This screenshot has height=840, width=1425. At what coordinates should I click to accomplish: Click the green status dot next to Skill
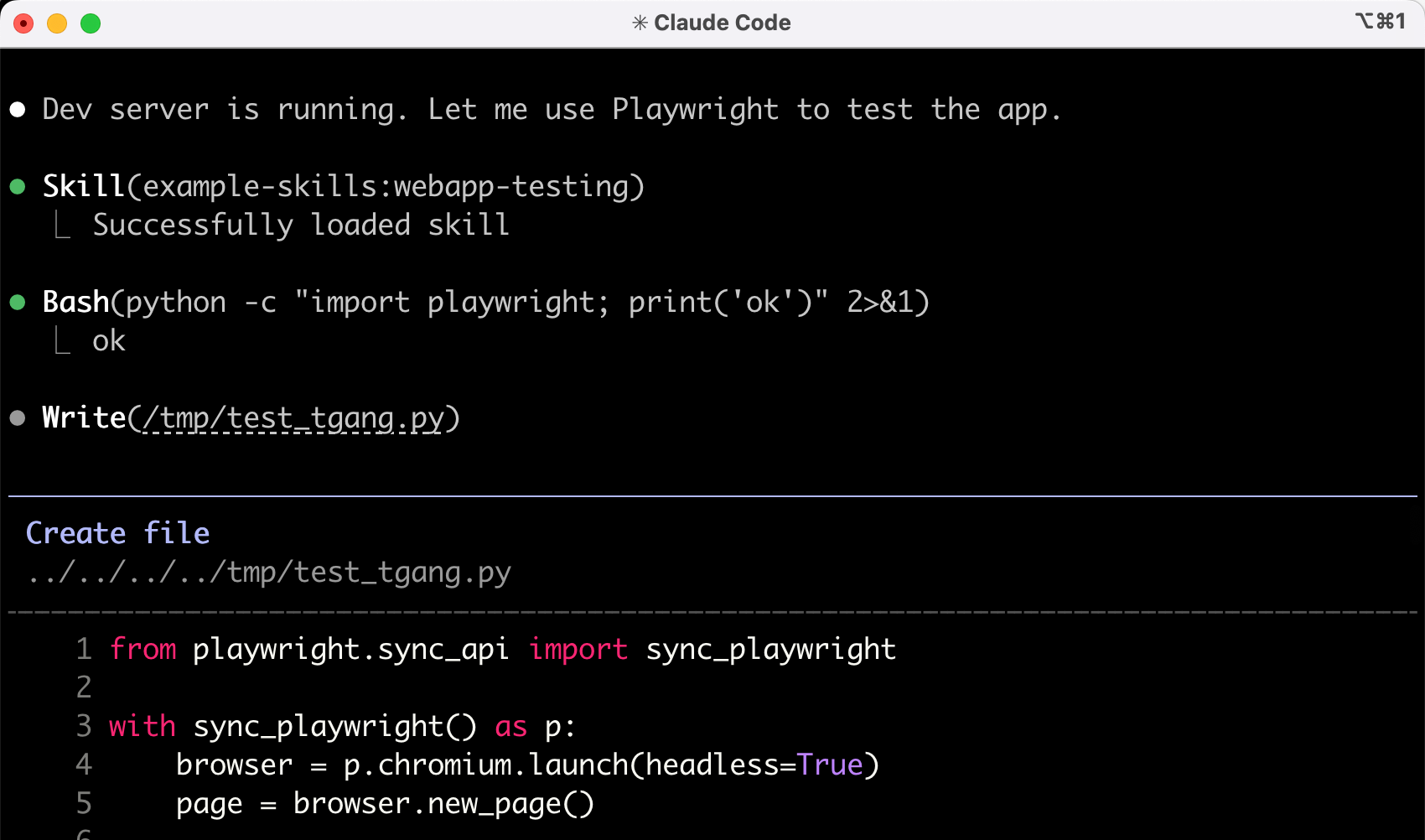coord(18,186)
